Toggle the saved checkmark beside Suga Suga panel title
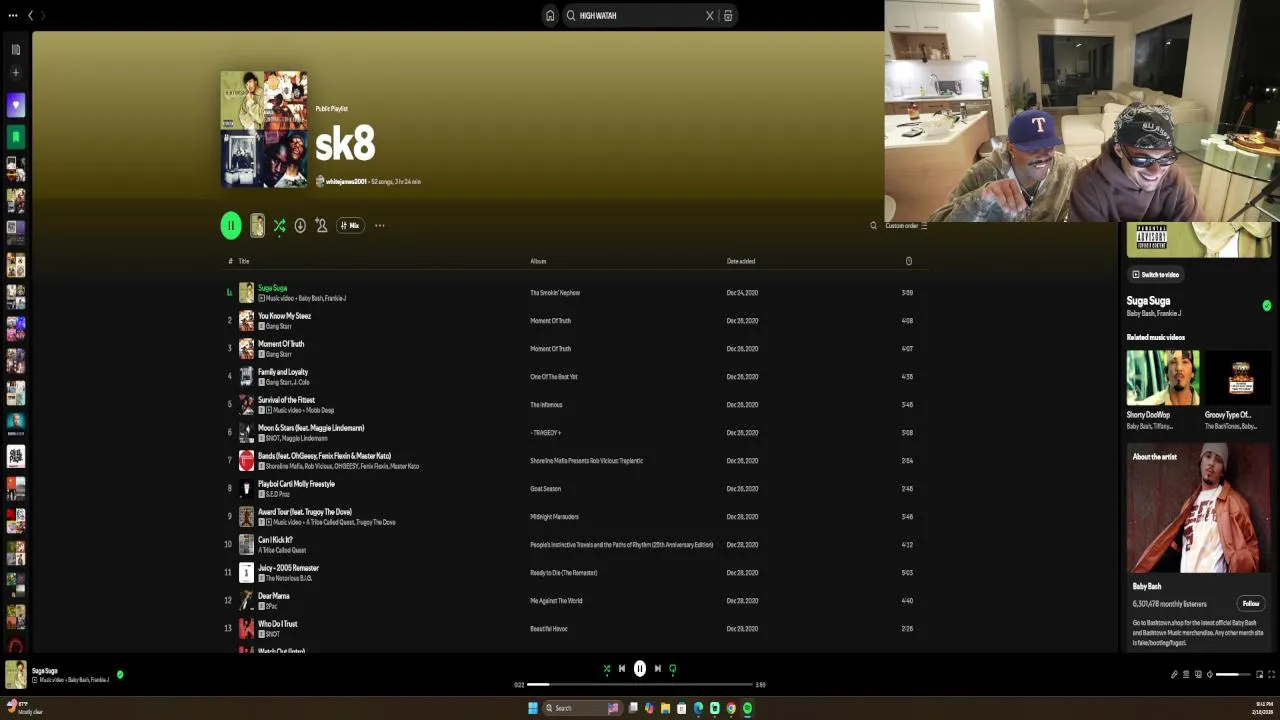This screenshot has height=720, width=1280. (1267, 305)
